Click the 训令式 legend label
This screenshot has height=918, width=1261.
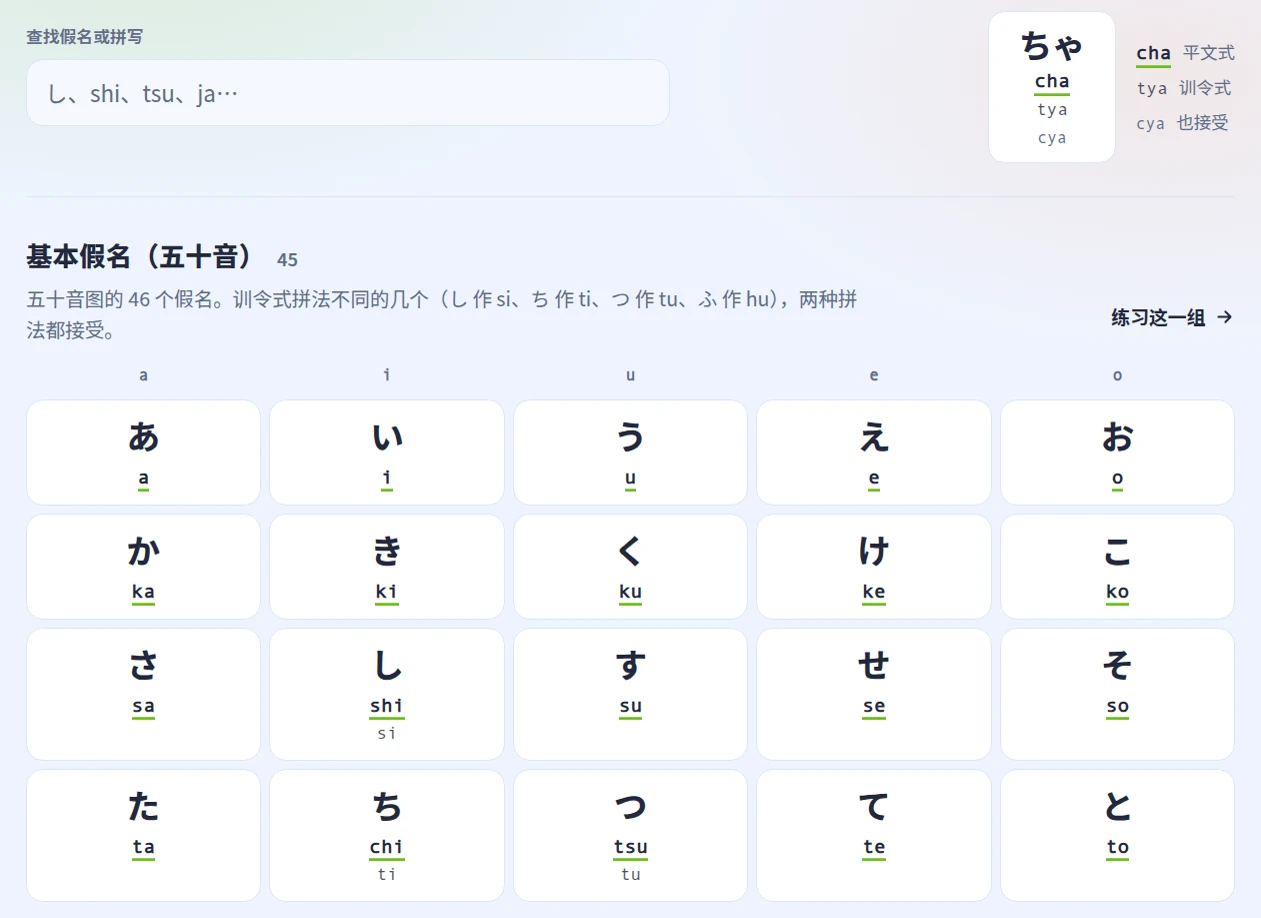coord(1205,88)
